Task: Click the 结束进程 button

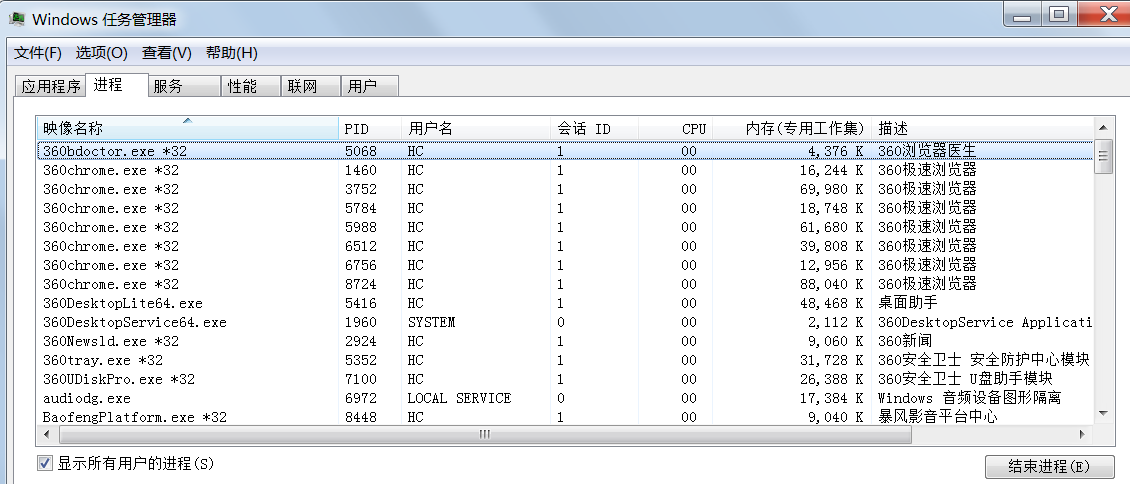Action: point(1049,466)
